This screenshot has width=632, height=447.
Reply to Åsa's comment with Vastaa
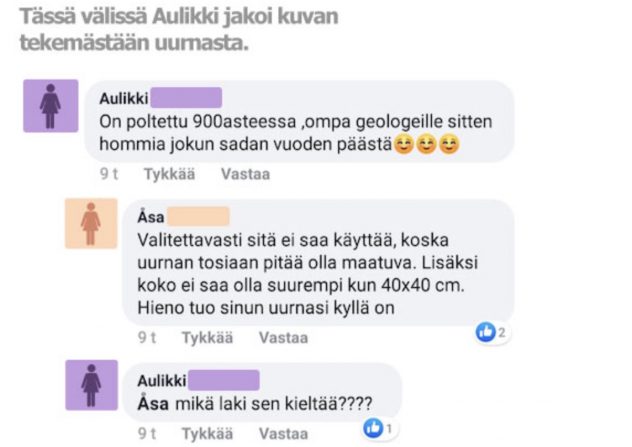[283, 337]
